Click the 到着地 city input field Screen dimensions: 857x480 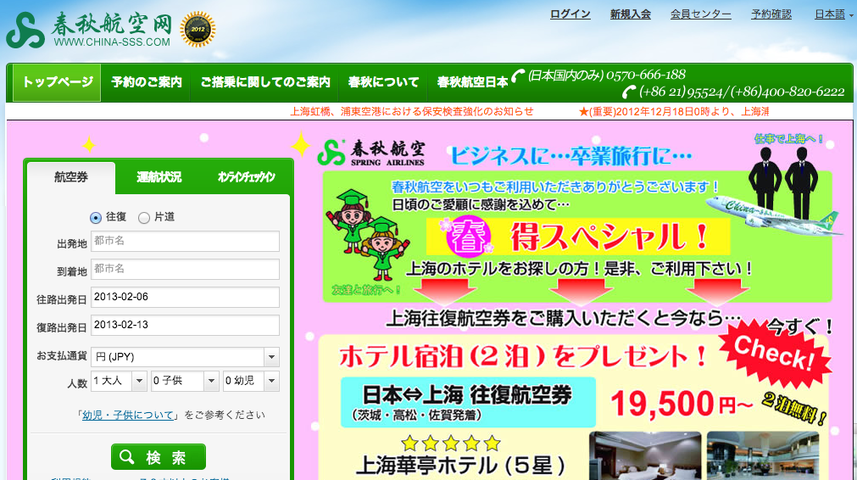coord(185,269)
